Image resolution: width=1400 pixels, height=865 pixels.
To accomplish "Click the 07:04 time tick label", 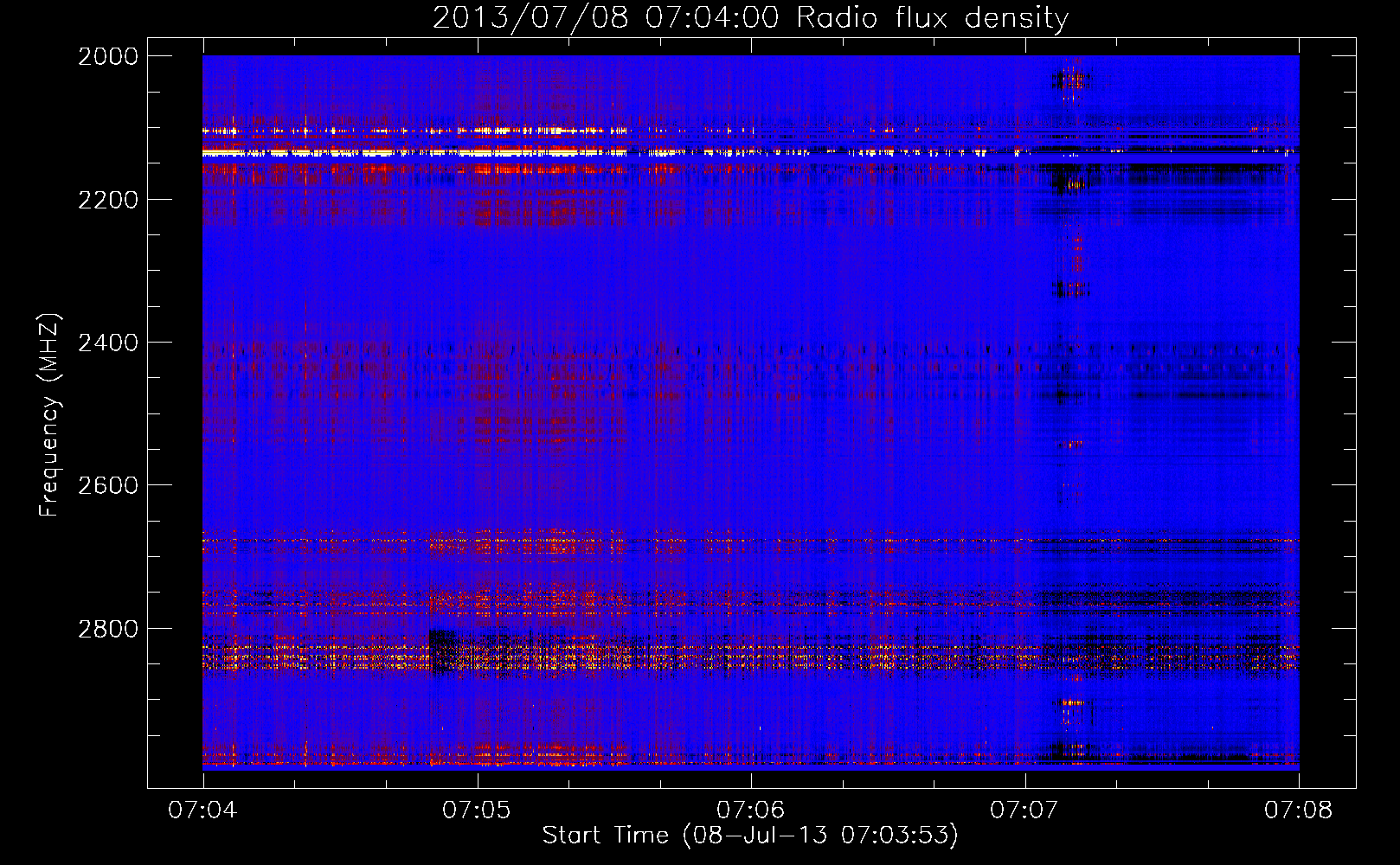I will click(202, 811).
